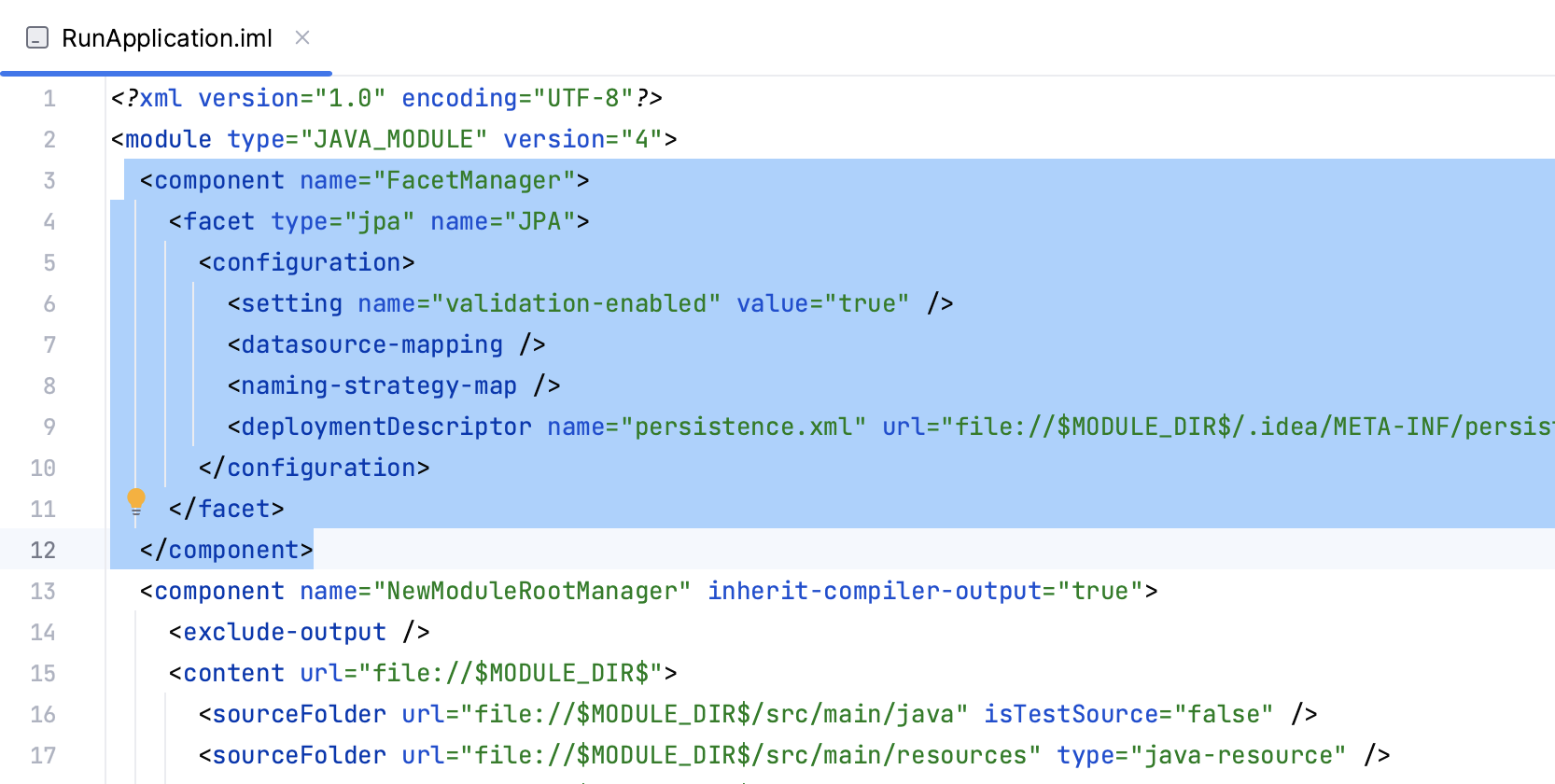Click the closing component tag on line 12
Screen dimensions: 1555x784
(x=224, y=550)
